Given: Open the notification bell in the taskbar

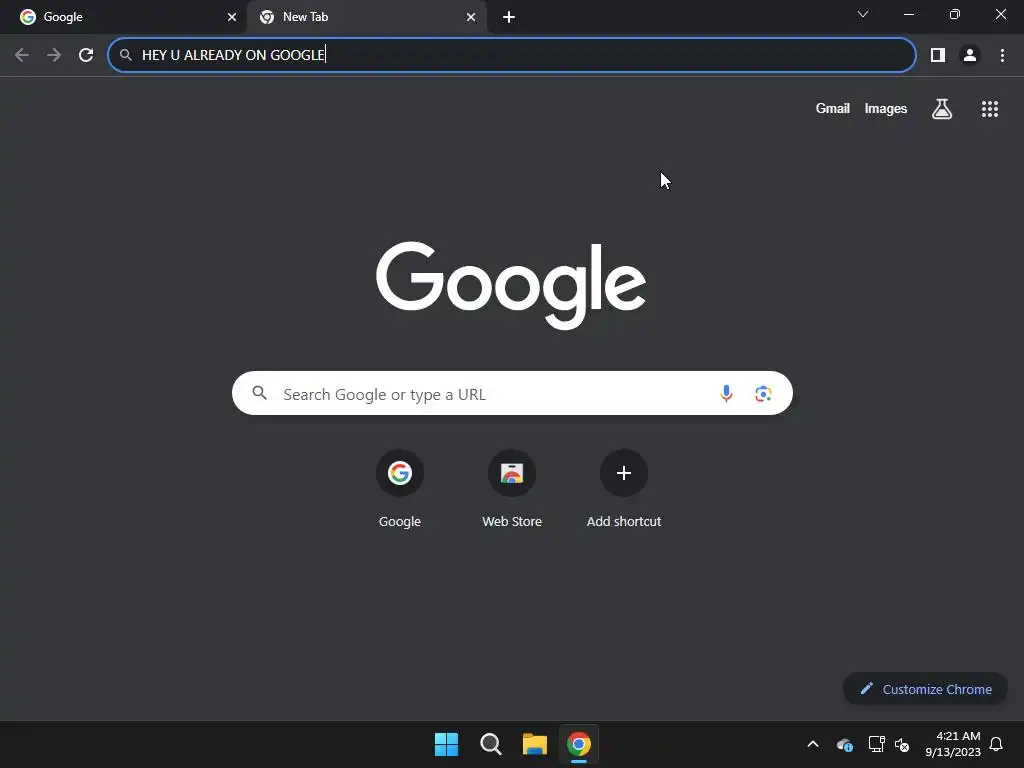Looking at the screenshot, I should (x=996, y=744).
